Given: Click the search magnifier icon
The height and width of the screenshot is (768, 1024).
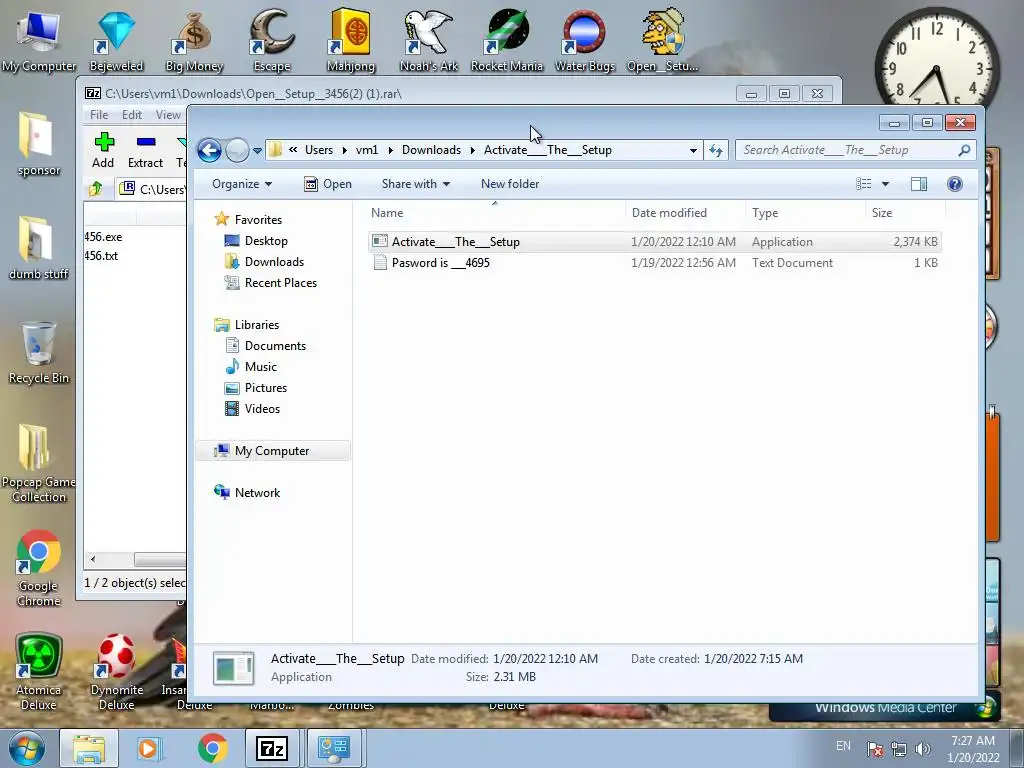Looking at the screenshot, I should [964, 150].
